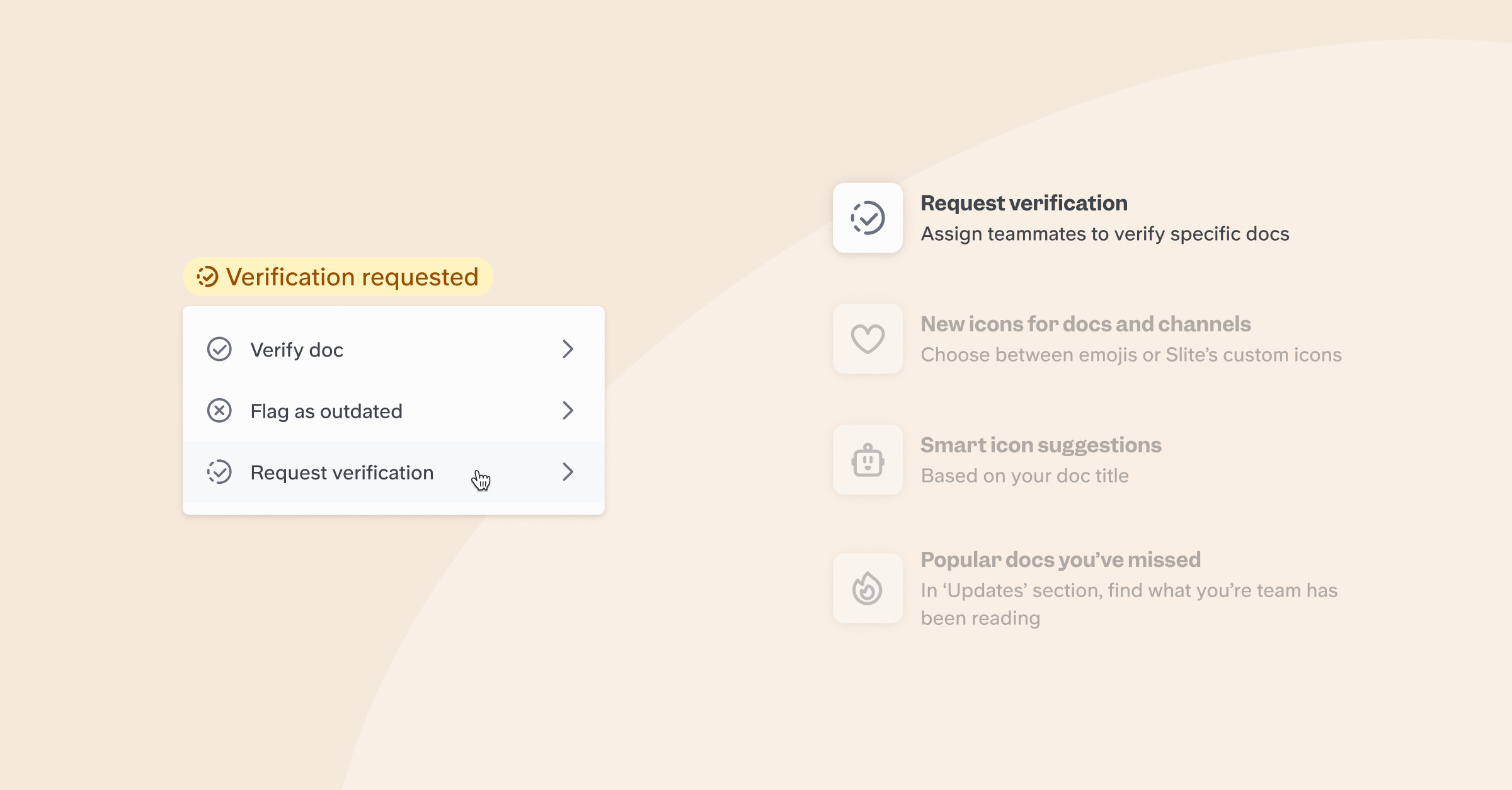Click the checkmark circle icon beside Verify doc
The height and width of the screenshot is (790, 1512).
click(x=219, y=349)
